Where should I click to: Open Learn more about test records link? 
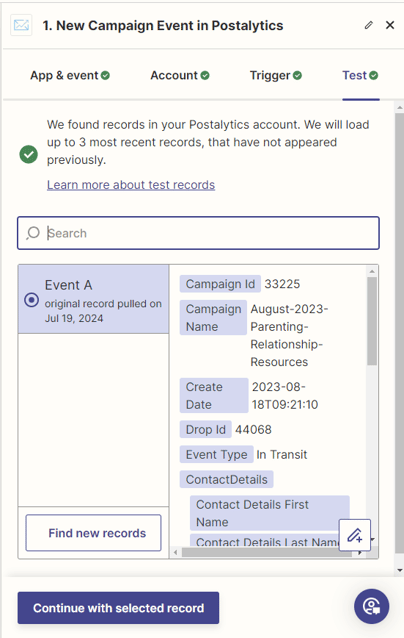pyautogui.click(x=131, y=185)
